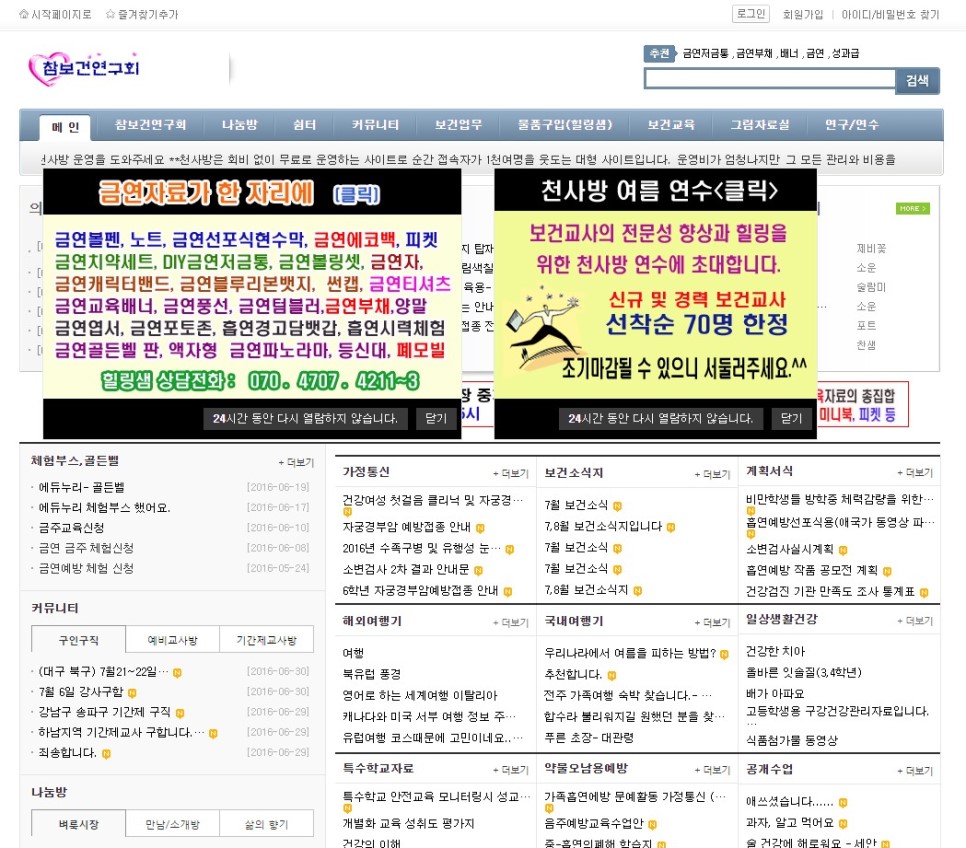Expand 더보기 for 체험부스,골든벨 section

pos(296,462)
